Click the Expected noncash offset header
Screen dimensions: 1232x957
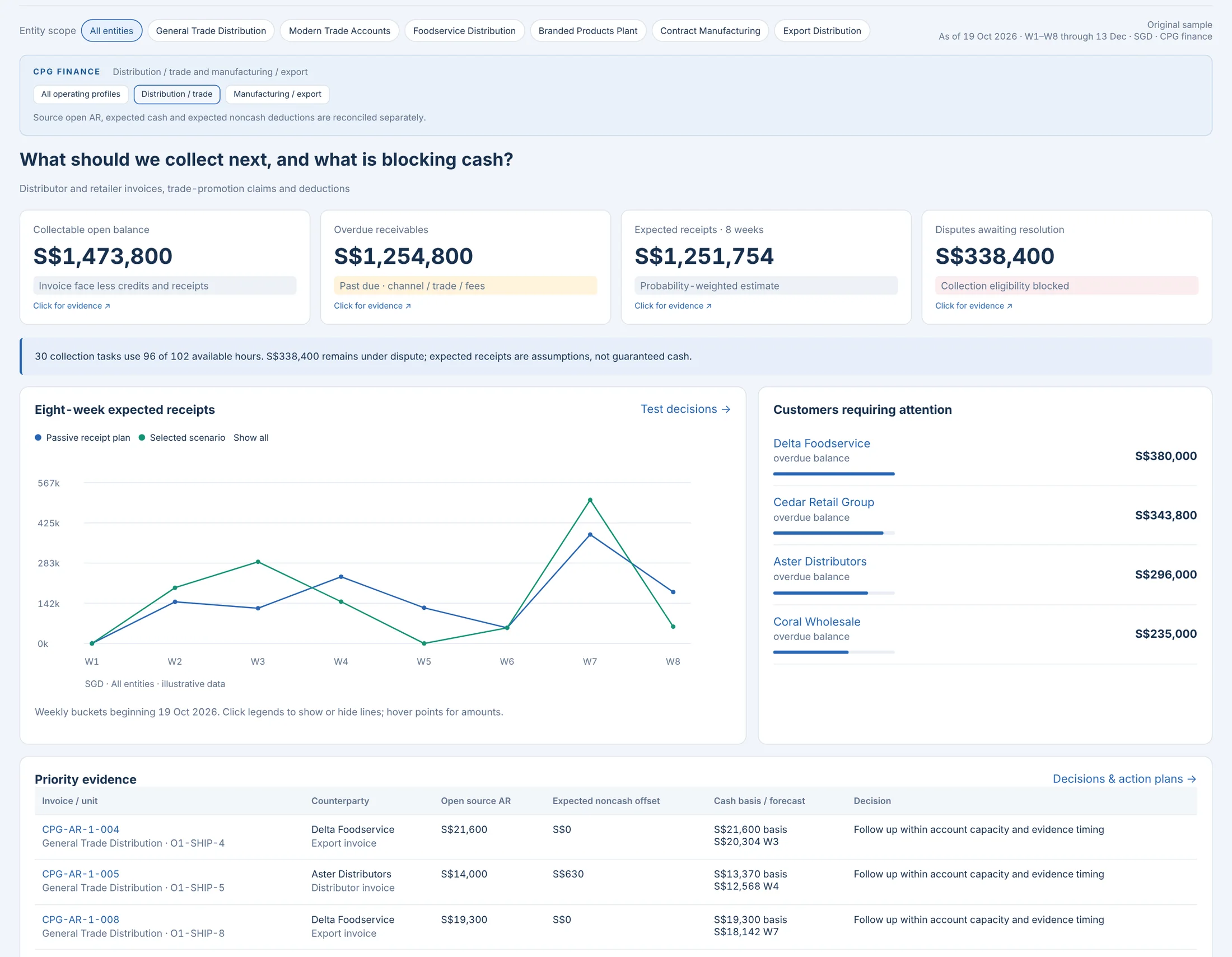coord(606,801)
